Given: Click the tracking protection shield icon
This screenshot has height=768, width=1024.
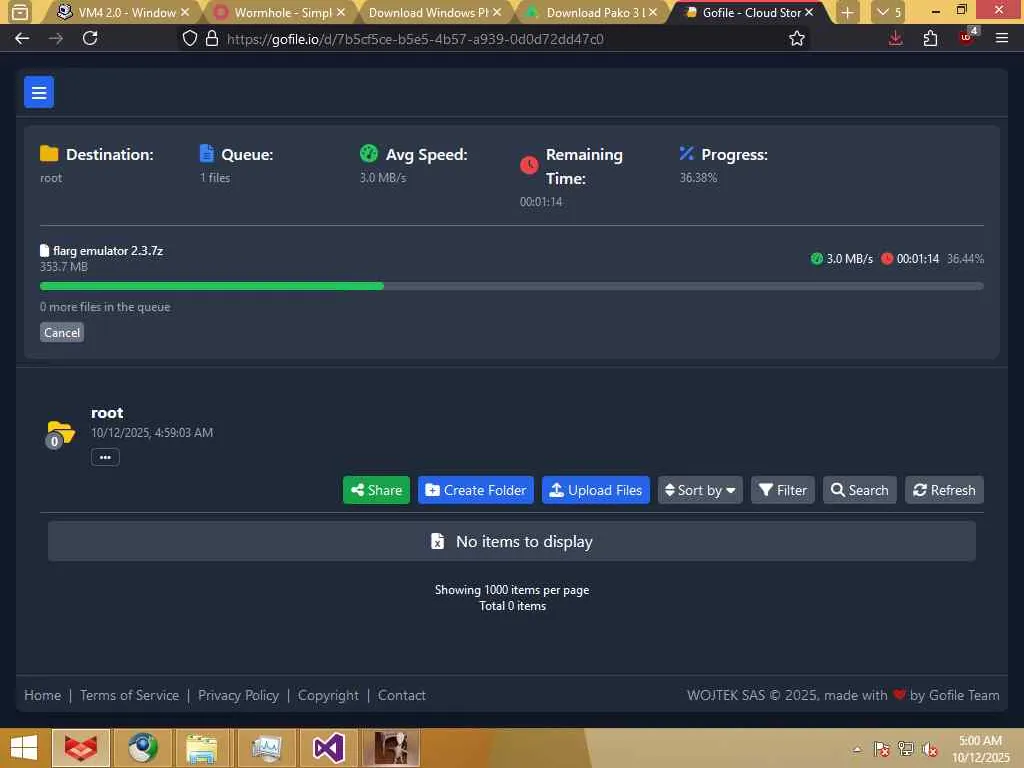Looking at the screenshot, I should pyautogui.click(x=189, y=39).
